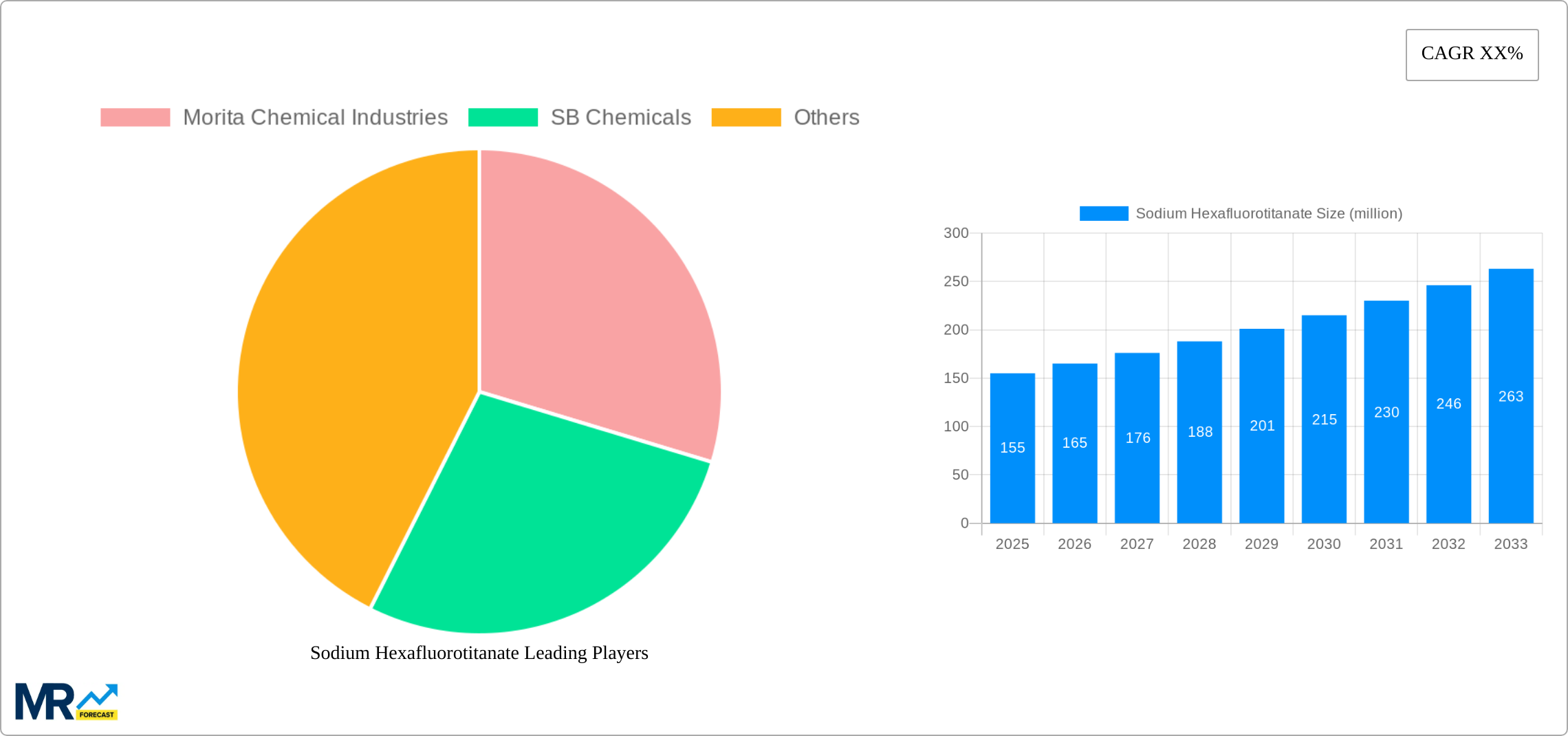Click the bar labeled 215 for 2030
The width and height of the screenshot is (1568, 736).
(x=1324, y=420)
